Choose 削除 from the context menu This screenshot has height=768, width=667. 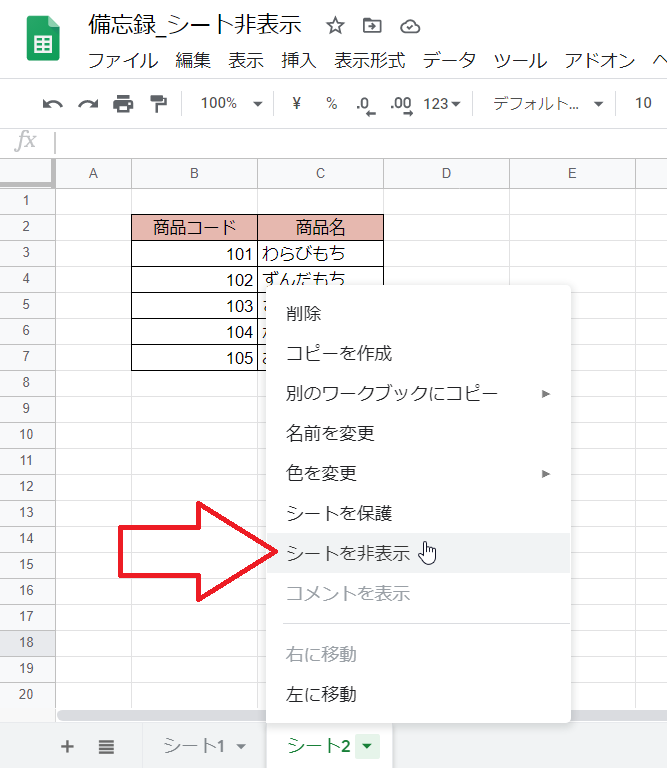click(x=418, y=313)
